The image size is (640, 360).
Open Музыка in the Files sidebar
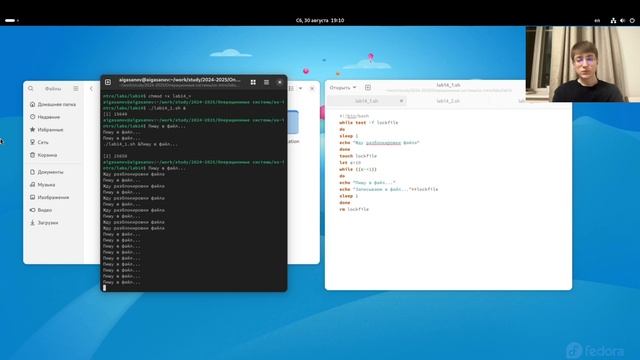coord(53,185)
